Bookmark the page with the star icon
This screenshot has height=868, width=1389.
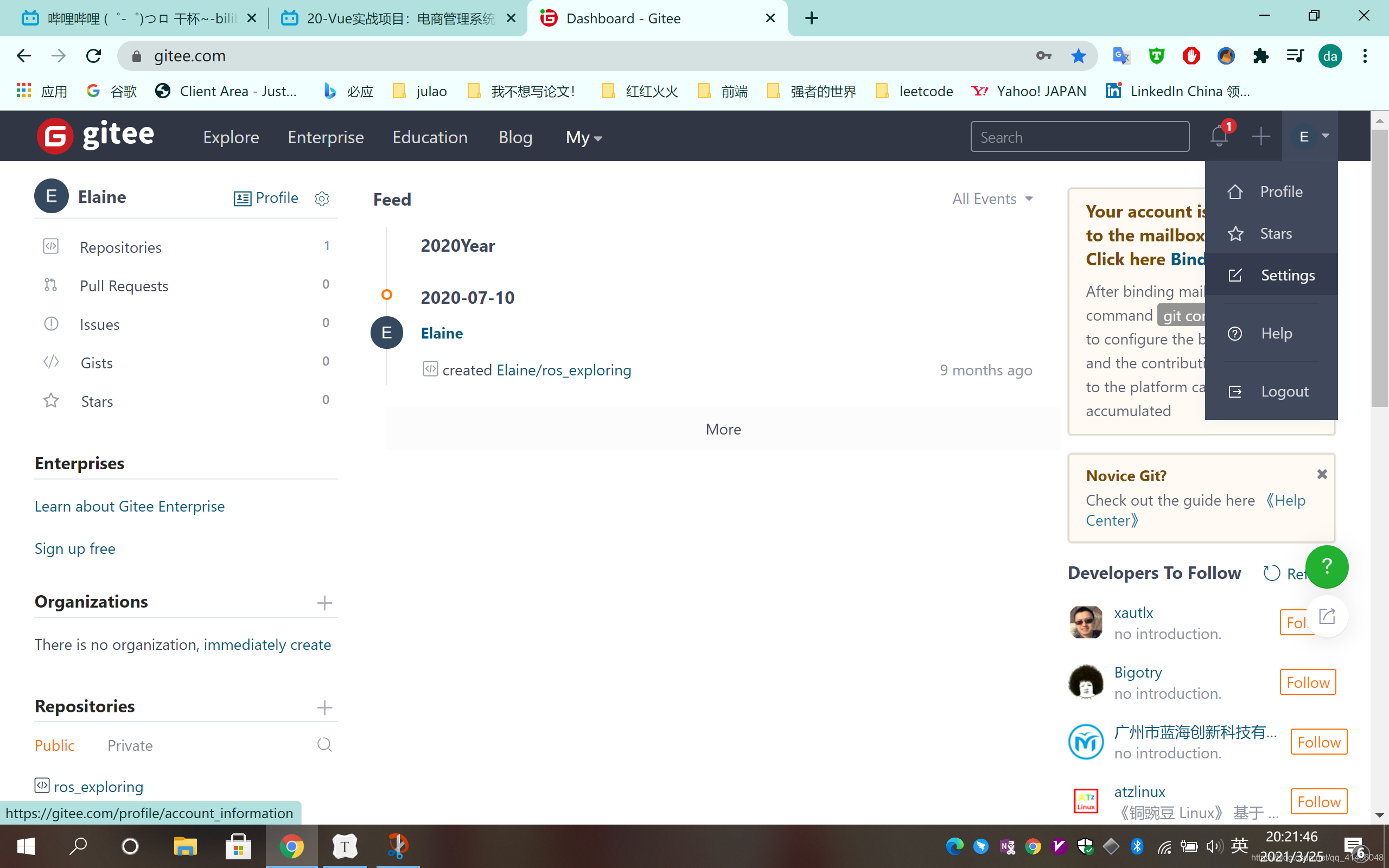click(1079, 56)
